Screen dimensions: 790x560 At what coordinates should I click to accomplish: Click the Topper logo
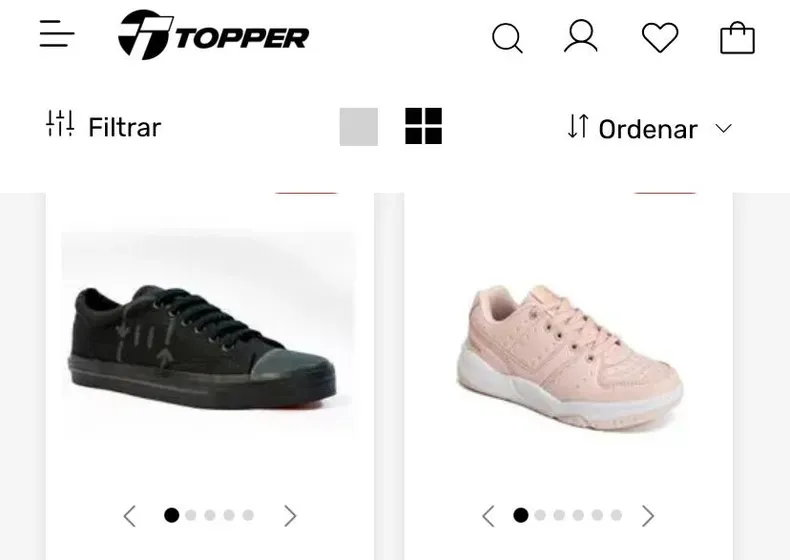(x=213, y=35)
